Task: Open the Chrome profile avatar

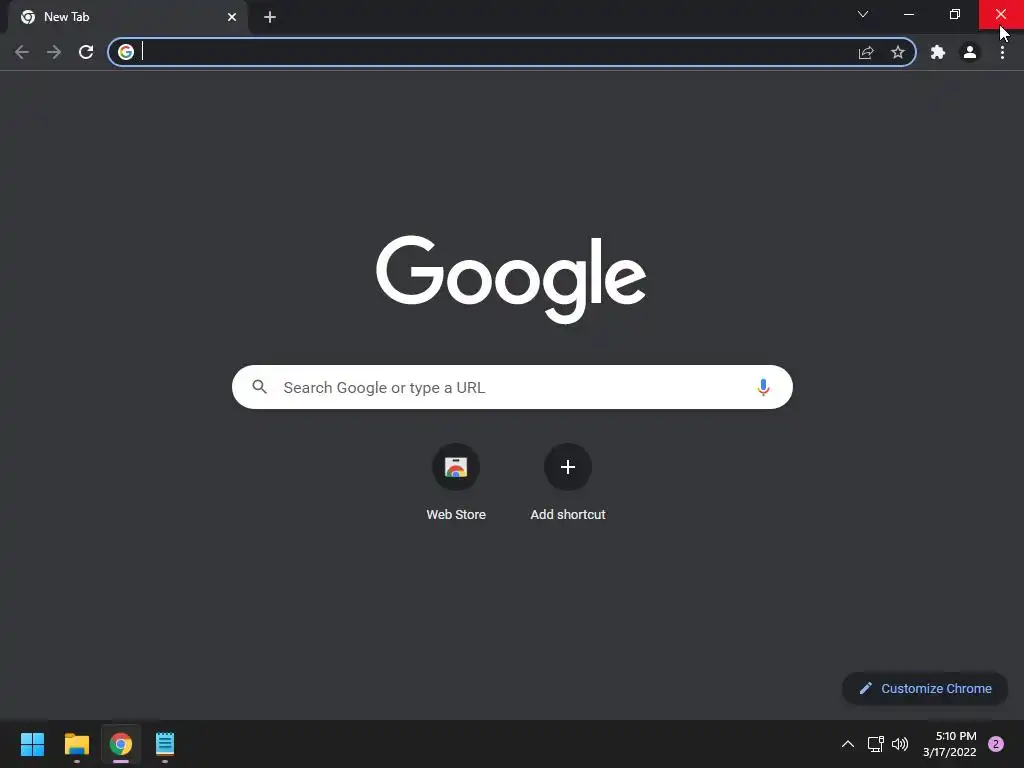Action: tap(970, 52)
